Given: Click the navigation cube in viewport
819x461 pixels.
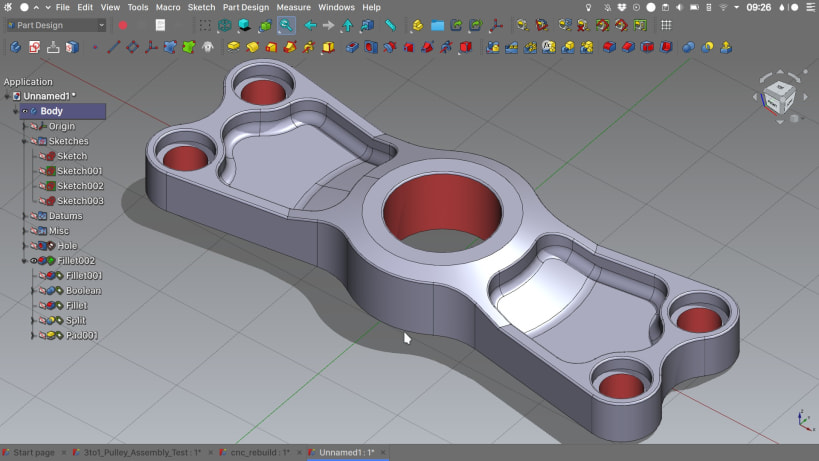Looking at the screenshot, I should pyautogui.click(x=778, y=97).
